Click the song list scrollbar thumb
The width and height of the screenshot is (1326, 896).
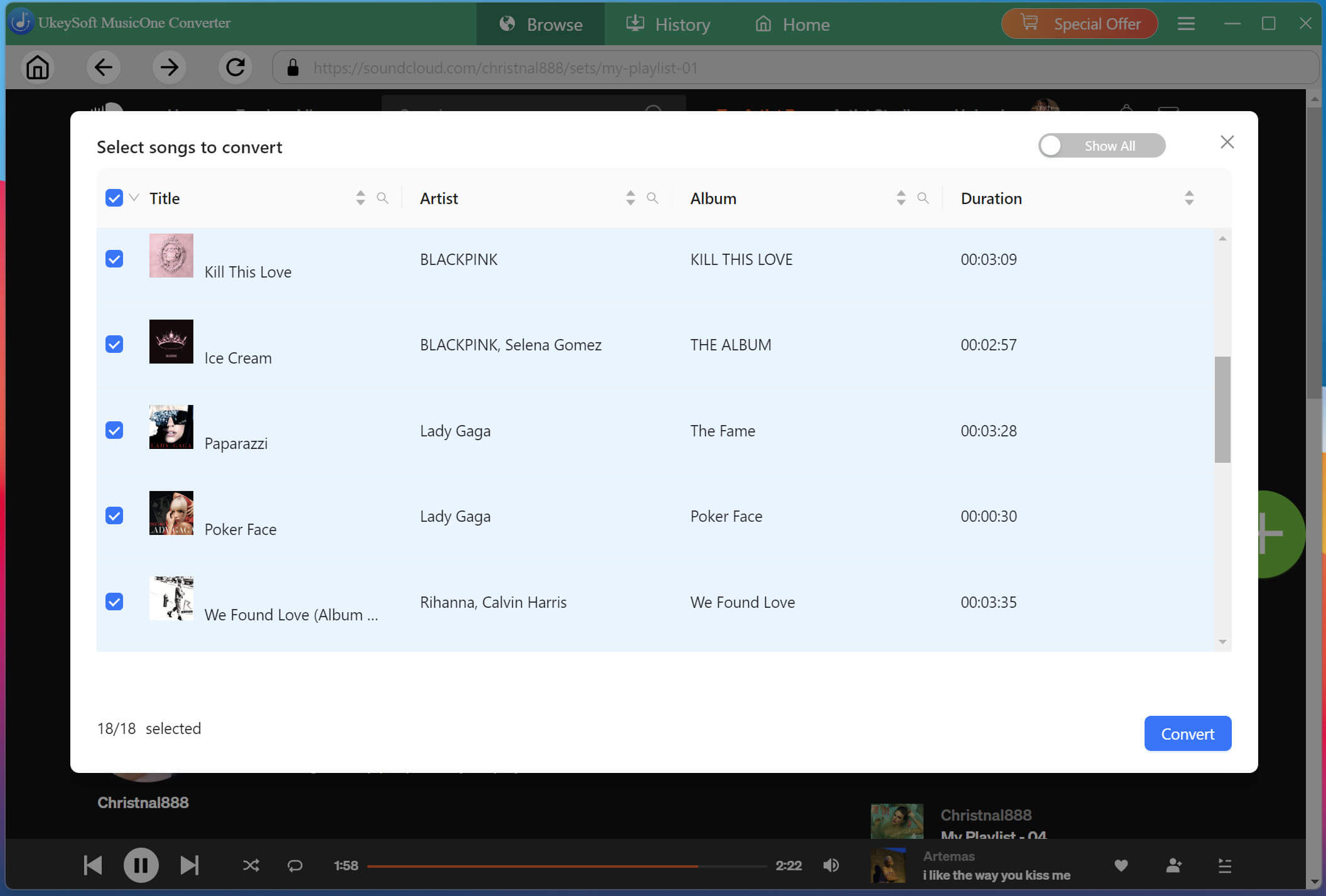click(1222, 409)
